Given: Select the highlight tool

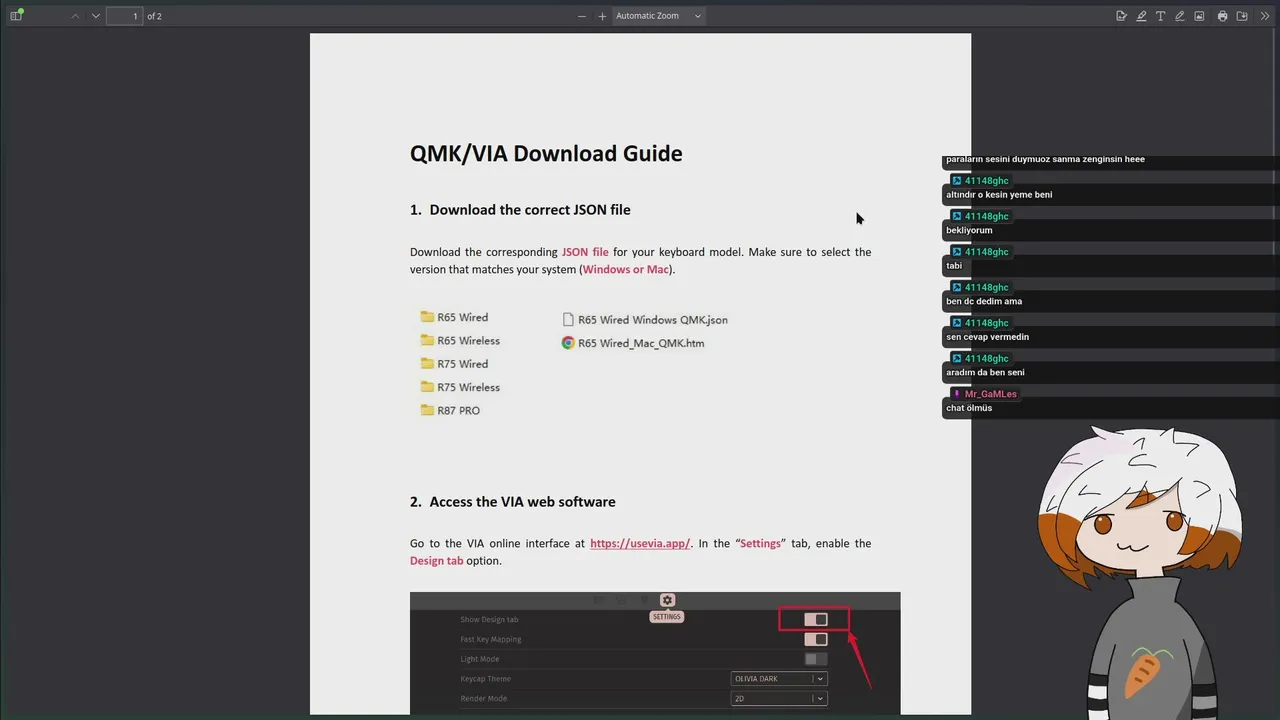Looking at the screenshot, I should (x=1141, y=16).
